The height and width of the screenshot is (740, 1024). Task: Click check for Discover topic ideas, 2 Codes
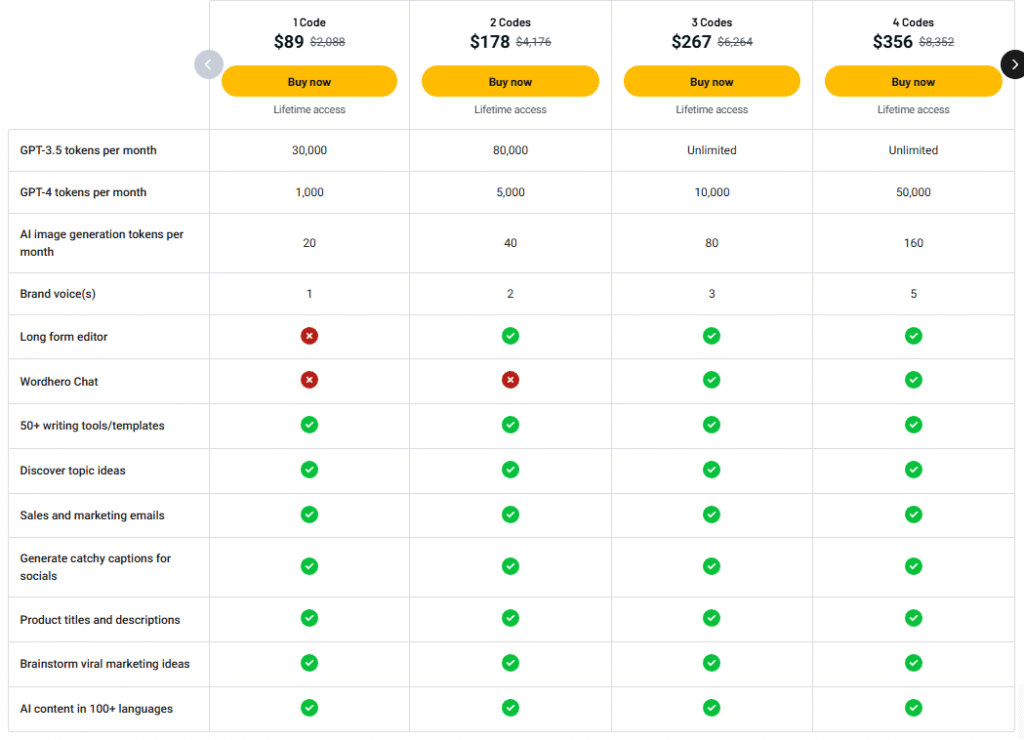tap(510, 470)
